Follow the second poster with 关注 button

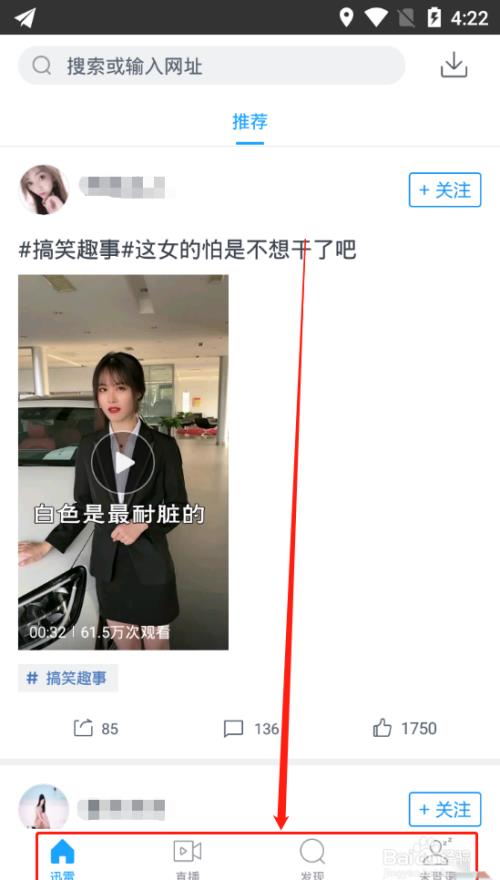coord(445,809)
